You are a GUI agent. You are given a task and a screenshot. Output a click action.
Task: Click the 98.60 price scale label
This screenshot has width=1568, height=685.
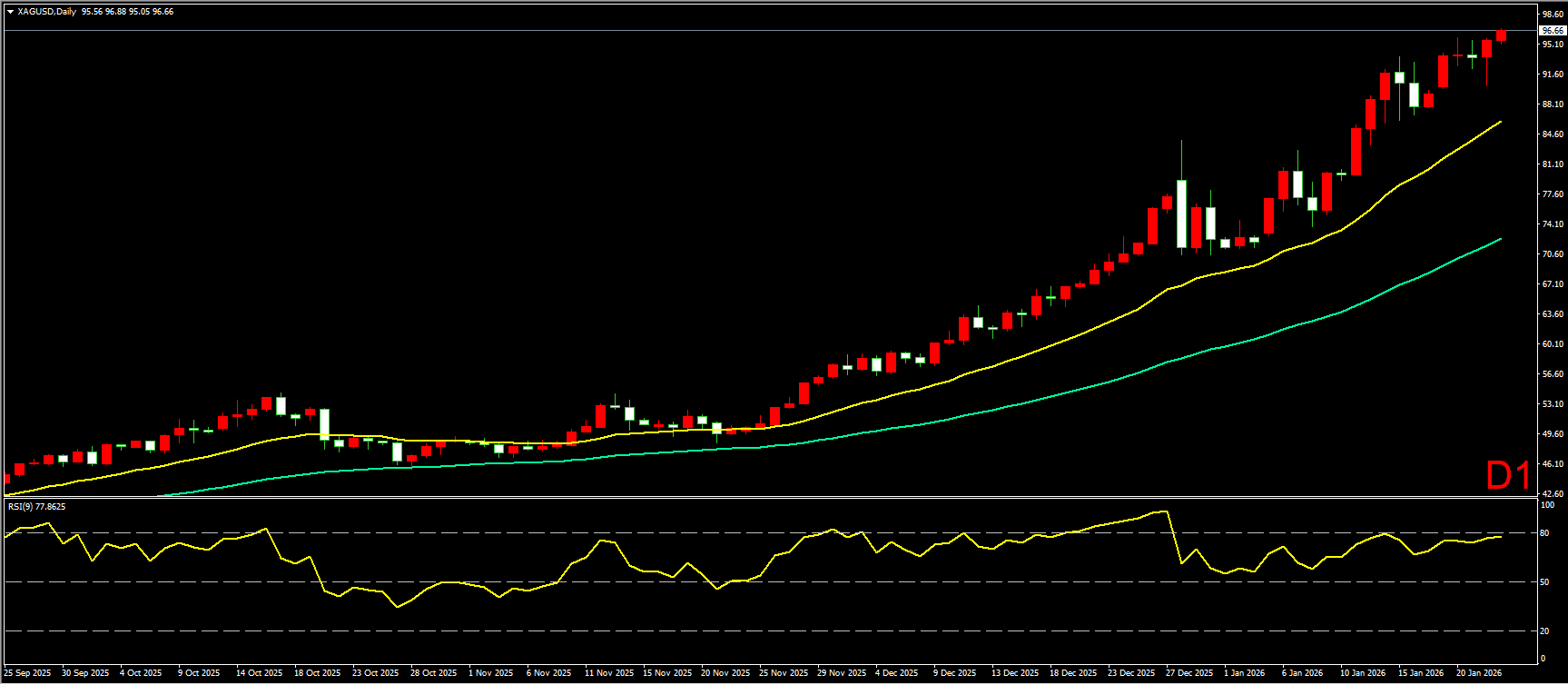(x=1552, y=15)
